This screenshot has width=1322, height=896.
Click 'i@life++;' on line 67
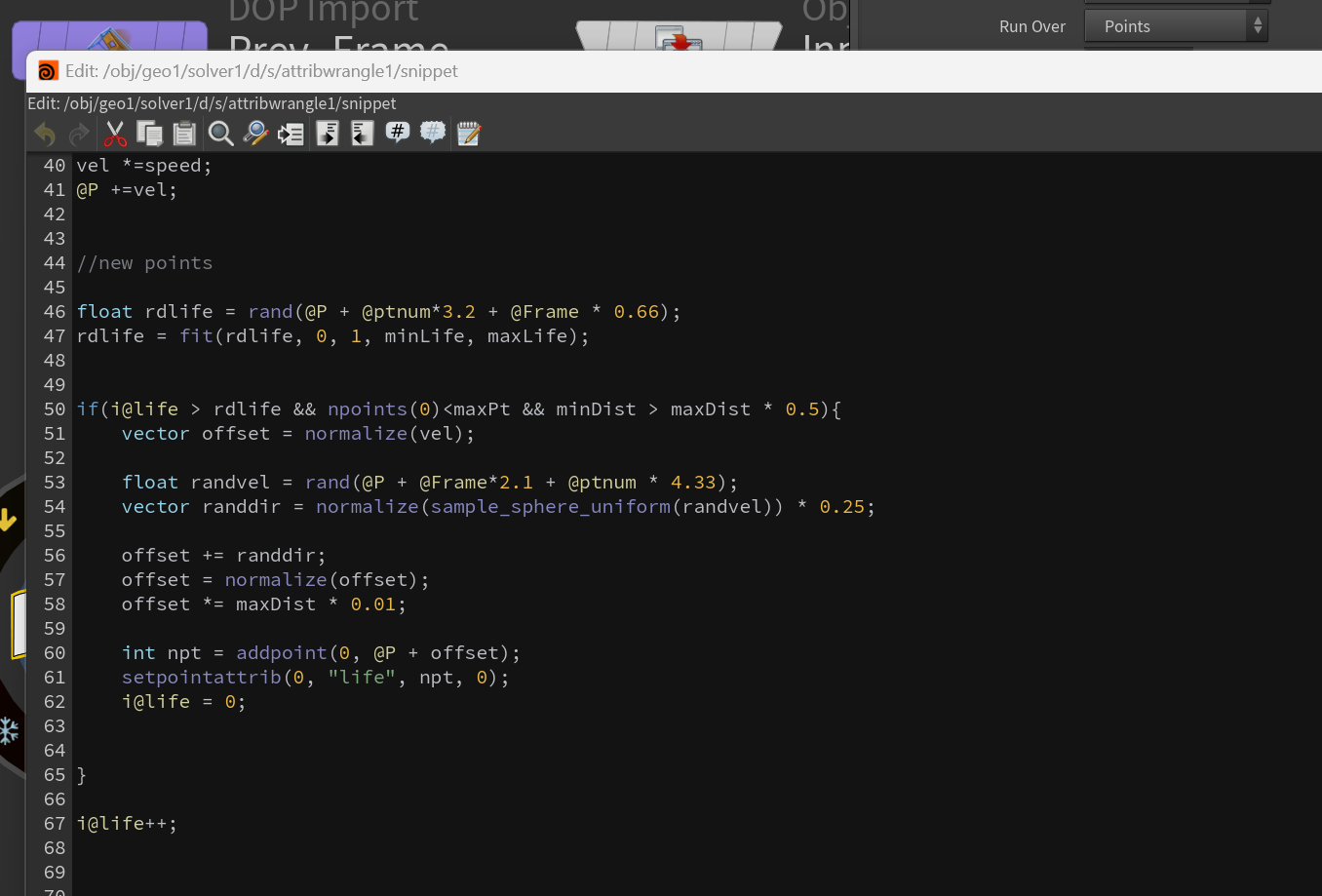pyautogui.click(x=127, y=824)
